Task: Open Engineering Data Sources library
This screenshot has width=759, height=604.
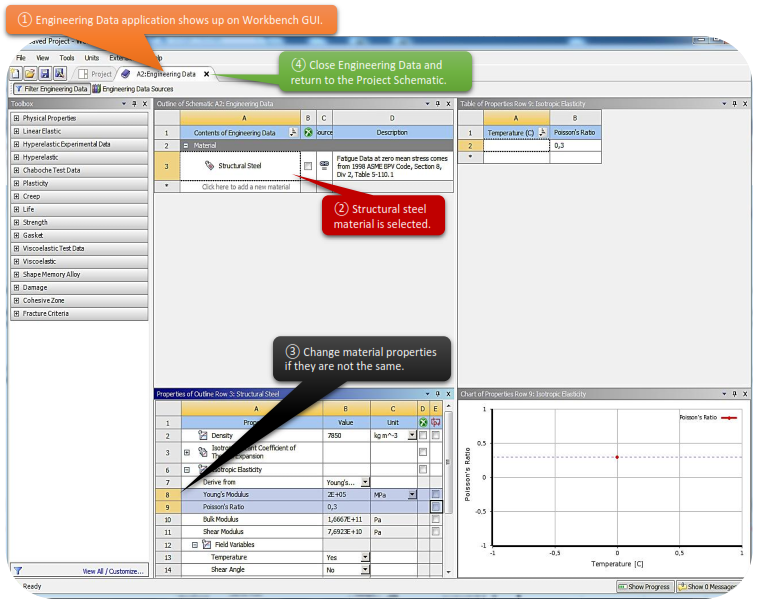Action: (x=132, y=89)
